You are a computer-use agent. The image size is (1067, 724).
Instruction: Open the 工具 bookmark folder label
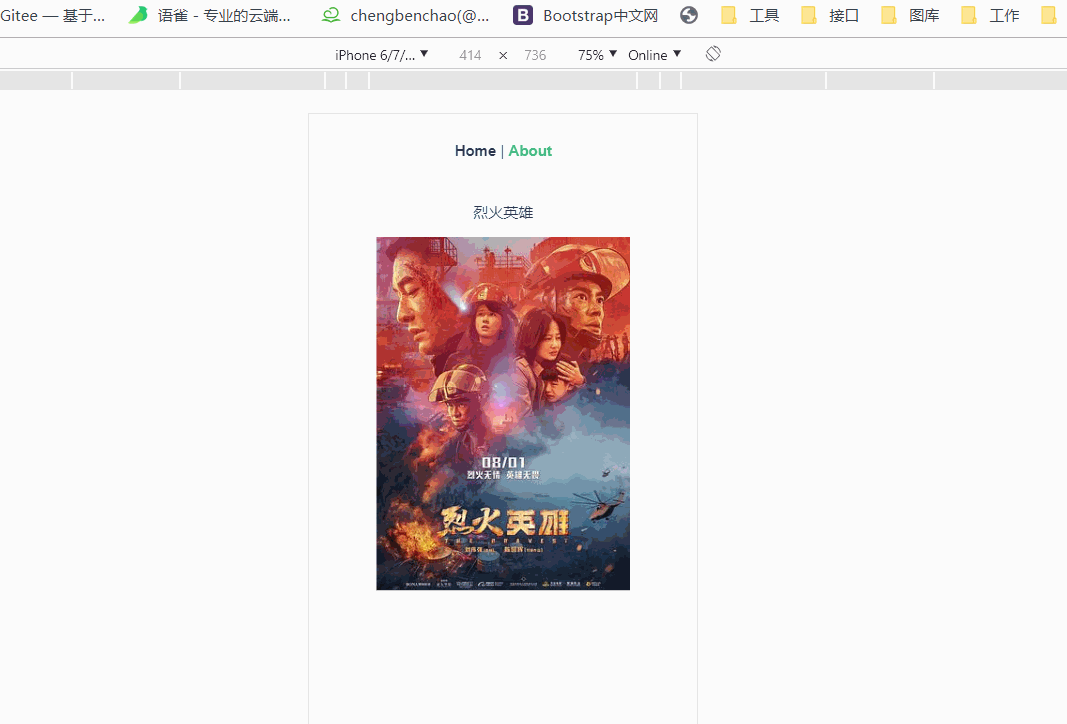[764, 16]
